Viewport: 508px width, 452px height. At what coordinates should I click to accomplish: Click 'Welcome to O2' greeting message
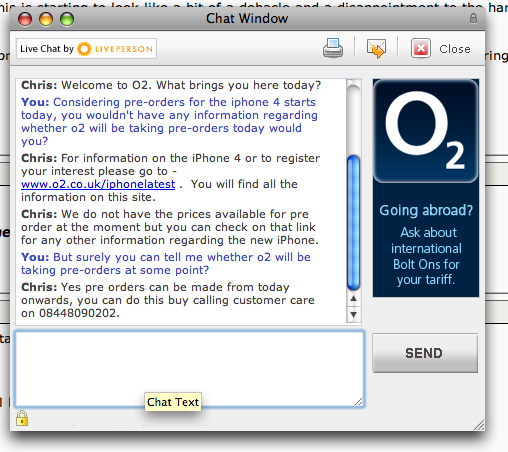[171, 85]
